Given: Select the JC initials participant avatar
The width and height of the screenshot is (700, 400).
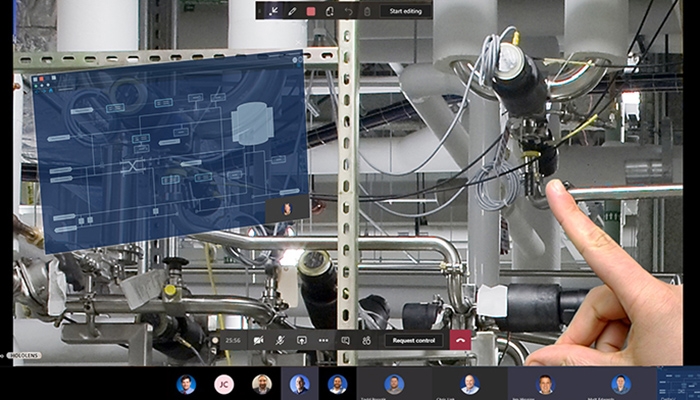Looking at the screenshot, I should click(x=224, y=384).
